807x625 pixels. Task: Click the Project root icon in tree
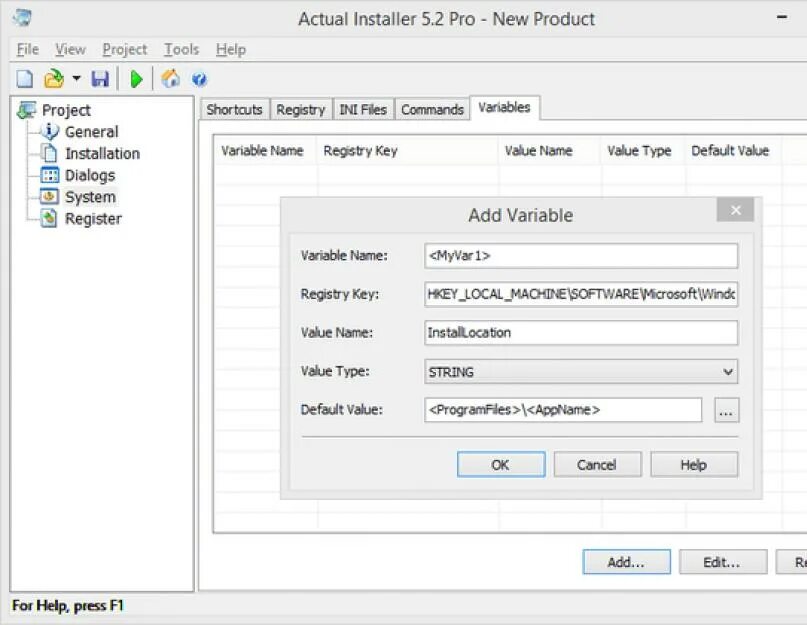[x=26, y=110]
